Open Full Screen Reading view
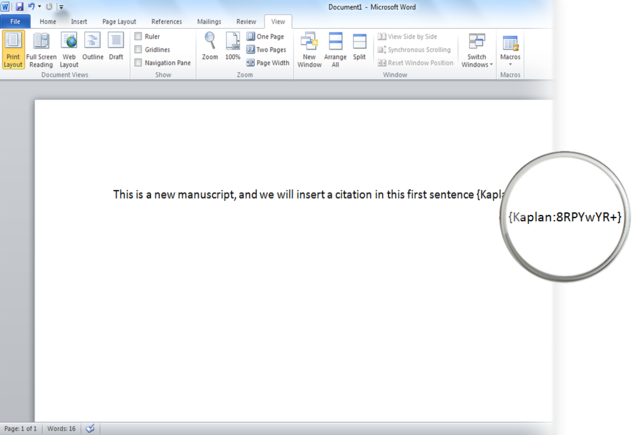 click(41, 50)
